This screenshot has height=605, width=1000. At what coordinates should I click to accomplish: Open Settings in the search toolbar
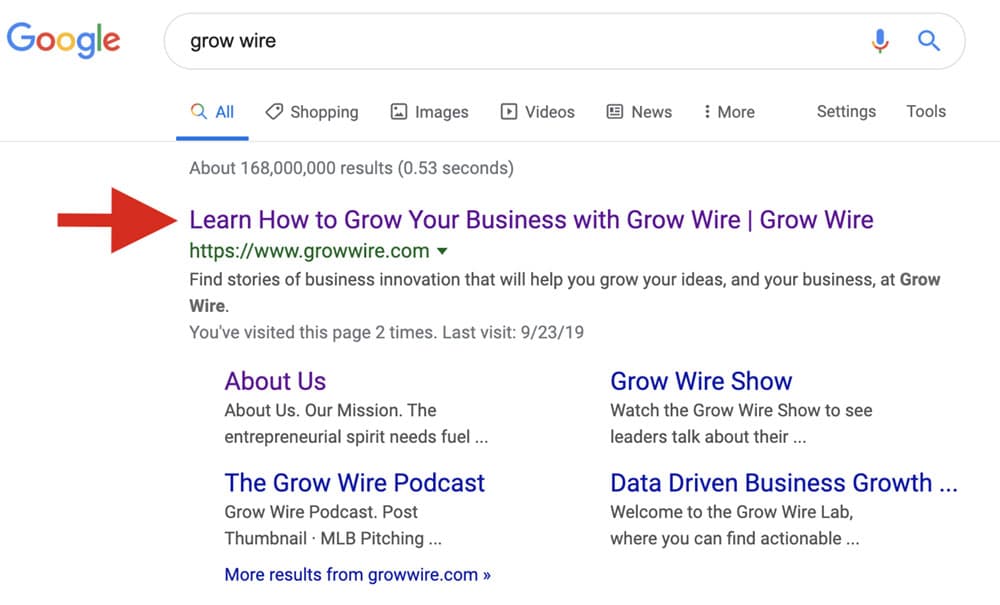[x=846, y=112]
